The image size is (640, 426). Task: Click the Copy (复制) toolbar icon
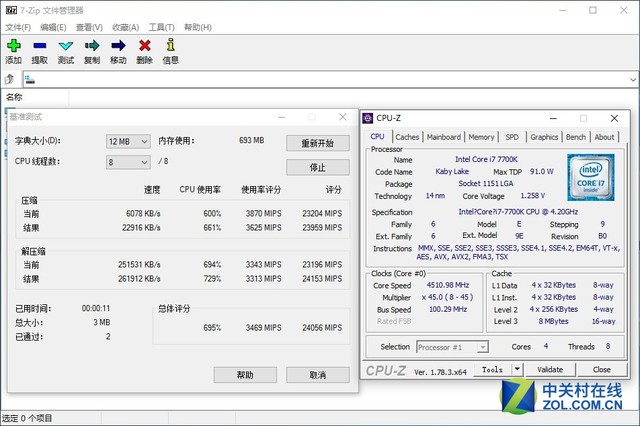pos(92,46)
